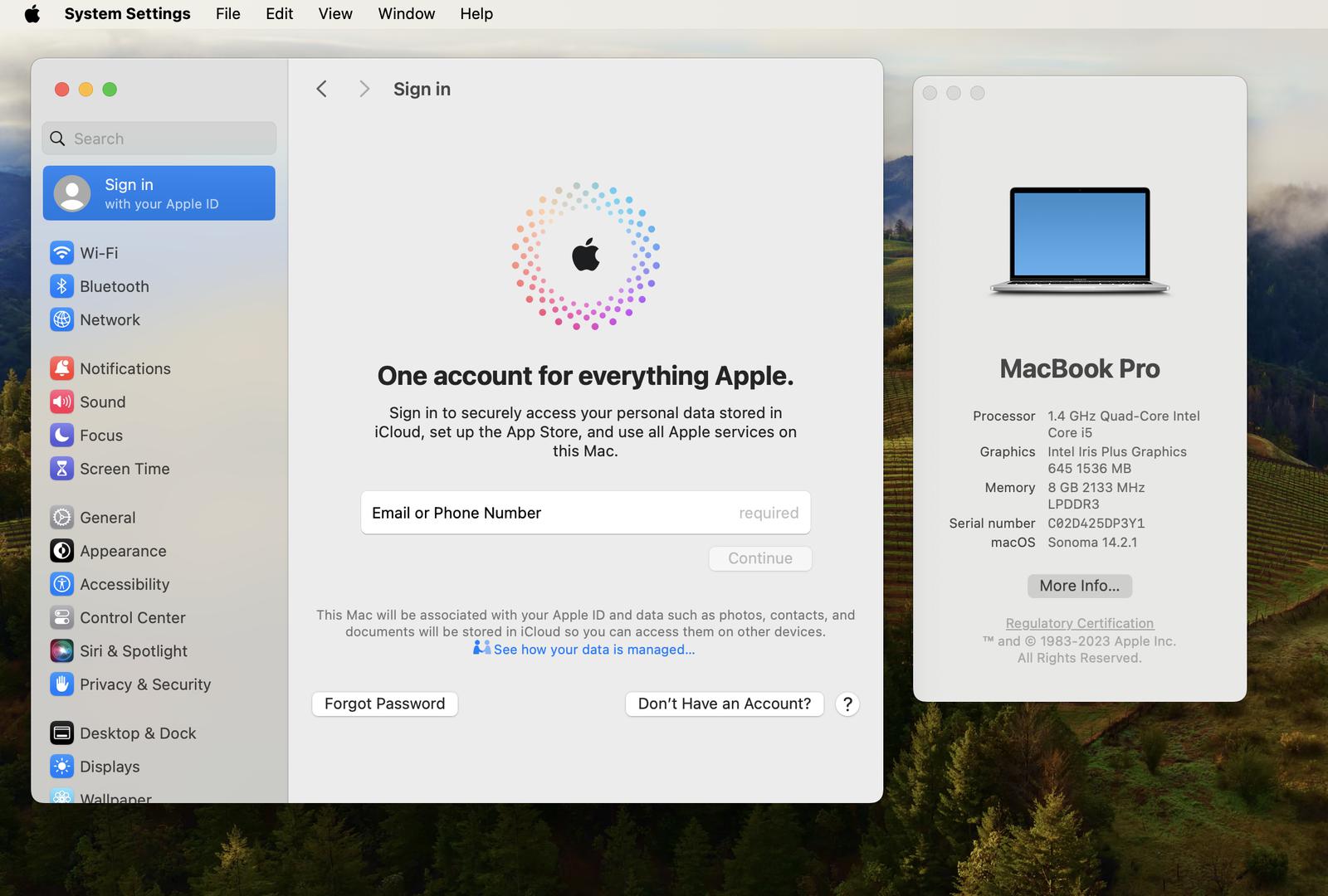Click the Notifications bell icon
The height and width of the screenshot is (896, 1328).
(61, 368)
